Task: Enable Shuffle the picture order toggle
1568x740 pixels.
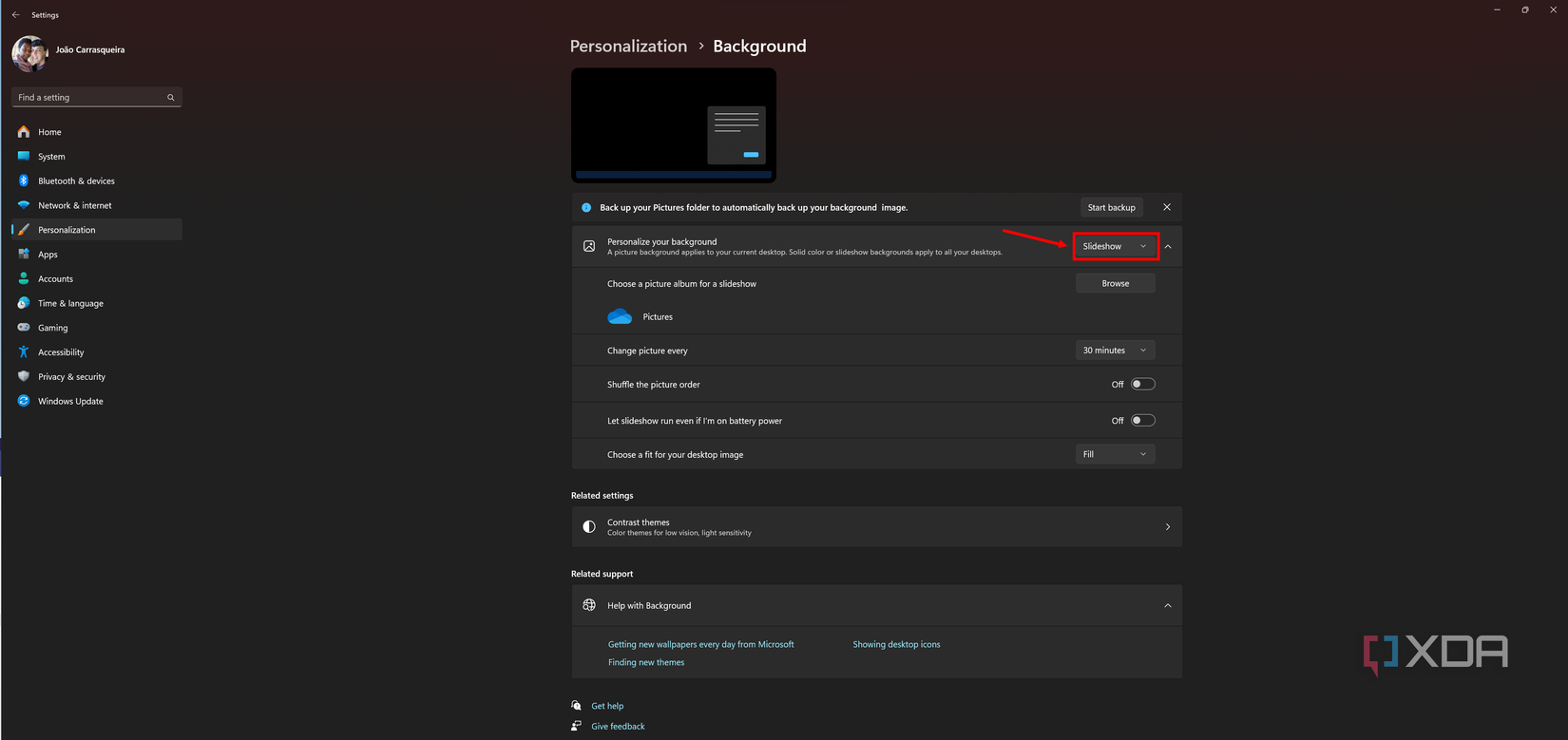Action: click(1142, 385)
